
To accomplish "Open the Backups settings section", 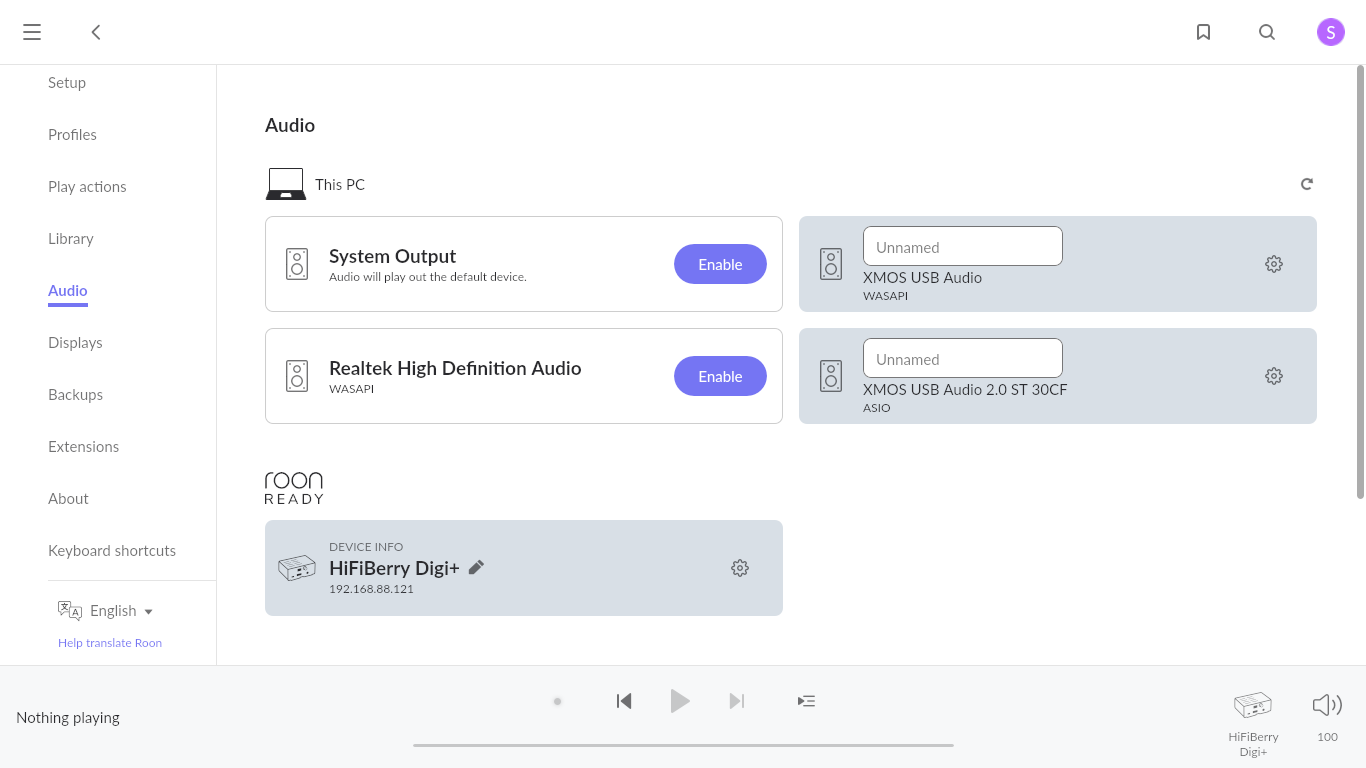I will click(x=75, y=395).
